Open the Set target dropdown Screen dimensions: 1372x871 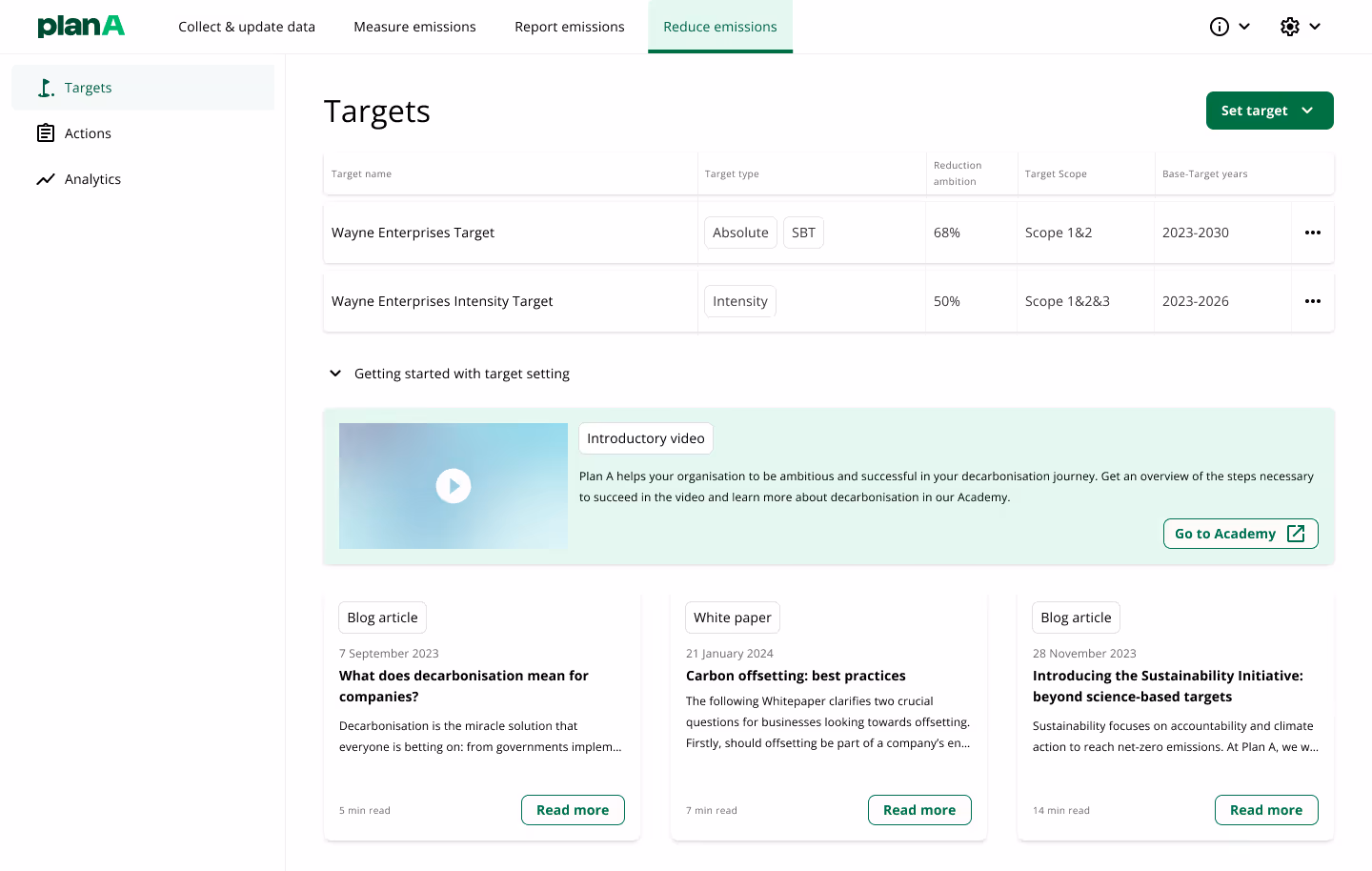pyautogui.click(x=1270, y=111)
